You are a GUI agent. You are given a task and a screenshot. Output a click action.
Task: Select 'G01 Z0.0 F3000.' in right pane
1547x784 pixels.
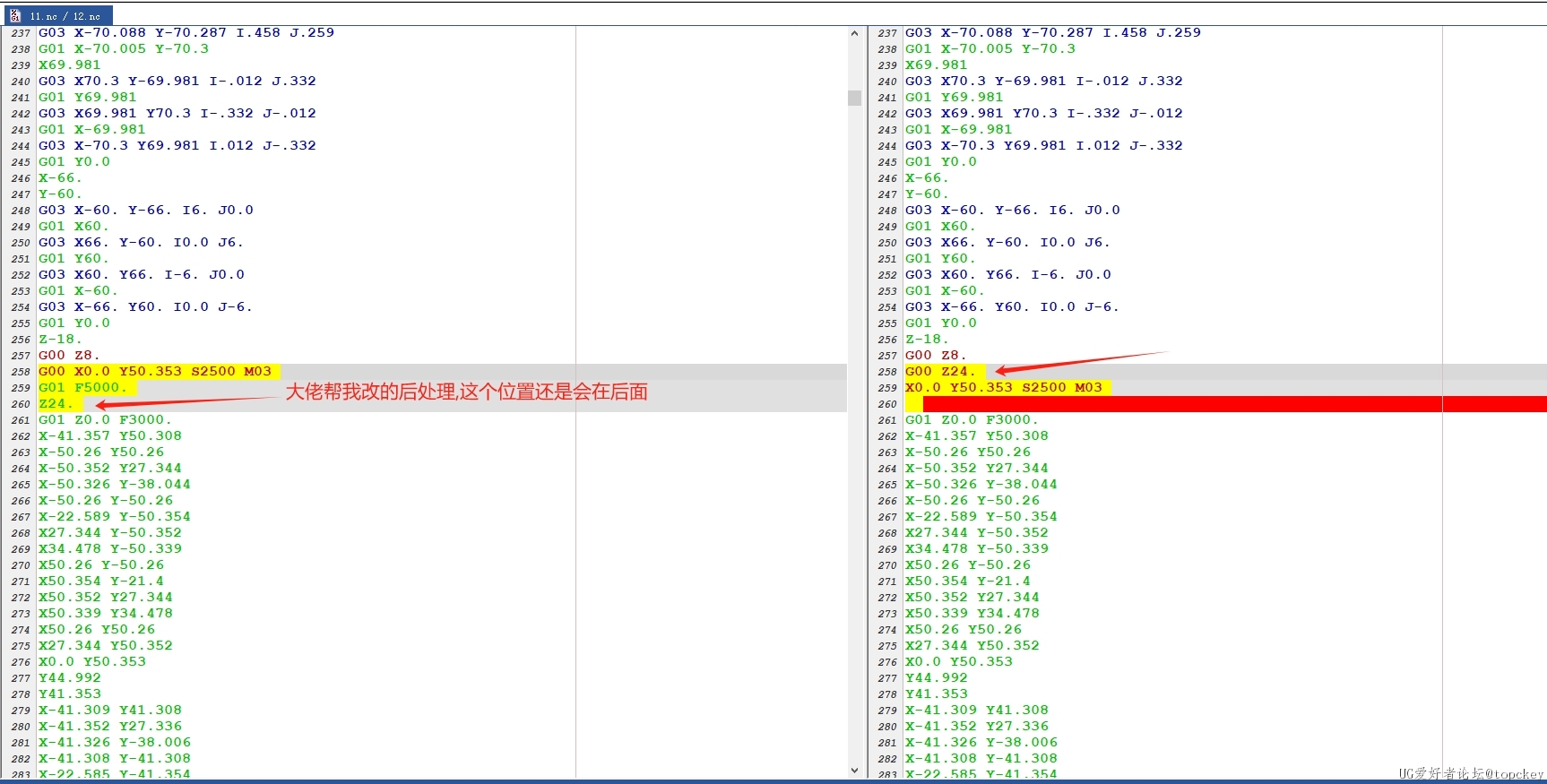click(972, 420)
